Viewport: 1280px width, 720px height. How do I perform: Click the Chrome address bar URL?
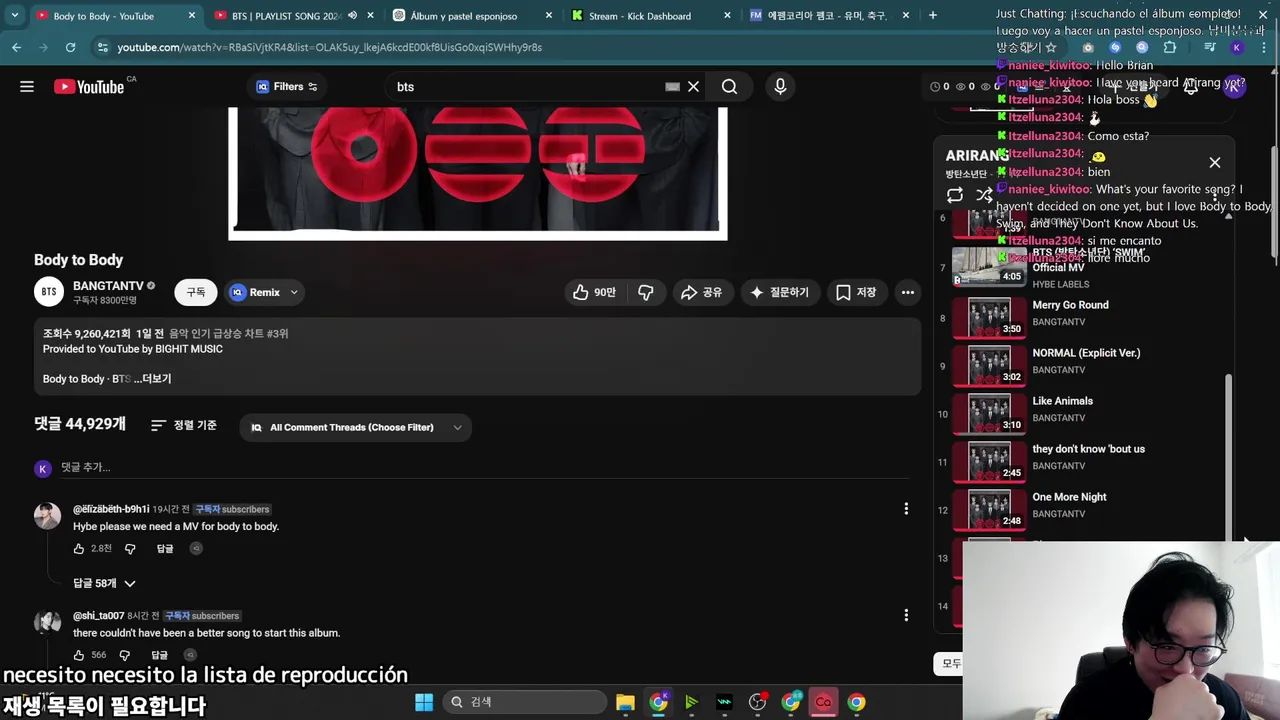(329, 47)
